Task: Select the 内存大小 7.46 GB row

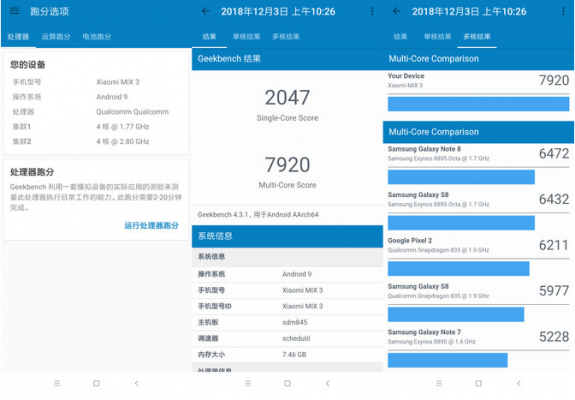Action: (287, 355)
